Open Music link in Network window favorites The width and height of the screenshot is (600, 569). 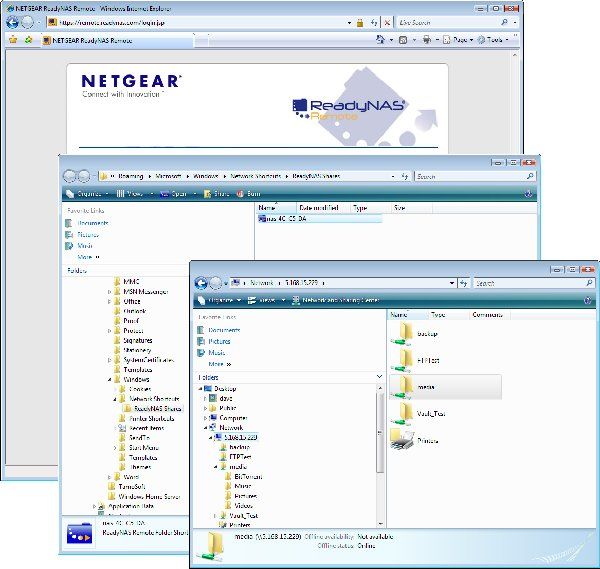[x=217, y=352]
